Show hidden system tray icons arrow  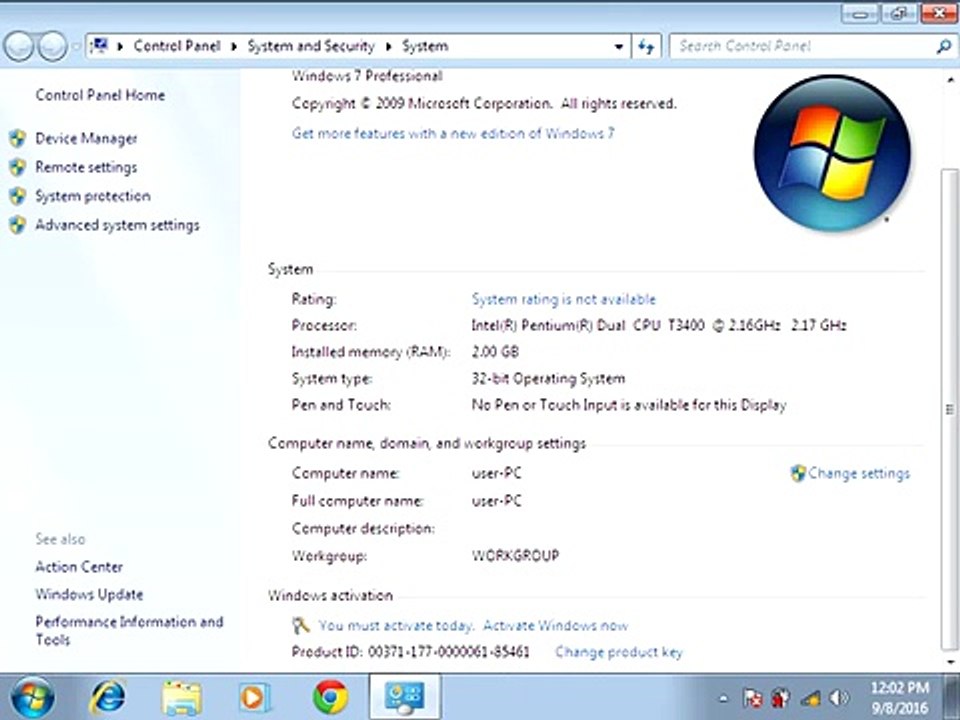[724, 698]
